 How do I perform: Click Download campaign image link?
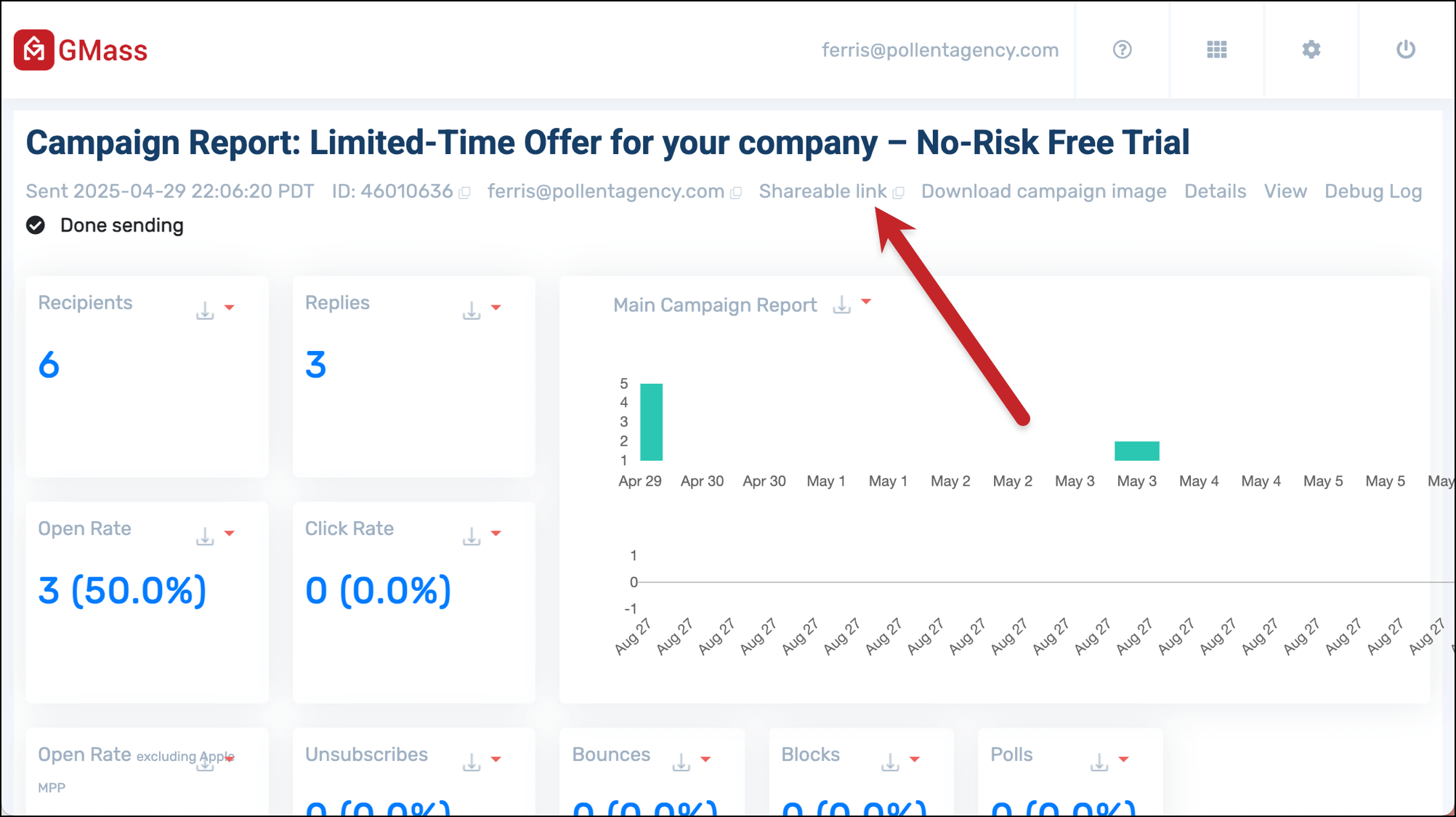tap(1043, 191)
